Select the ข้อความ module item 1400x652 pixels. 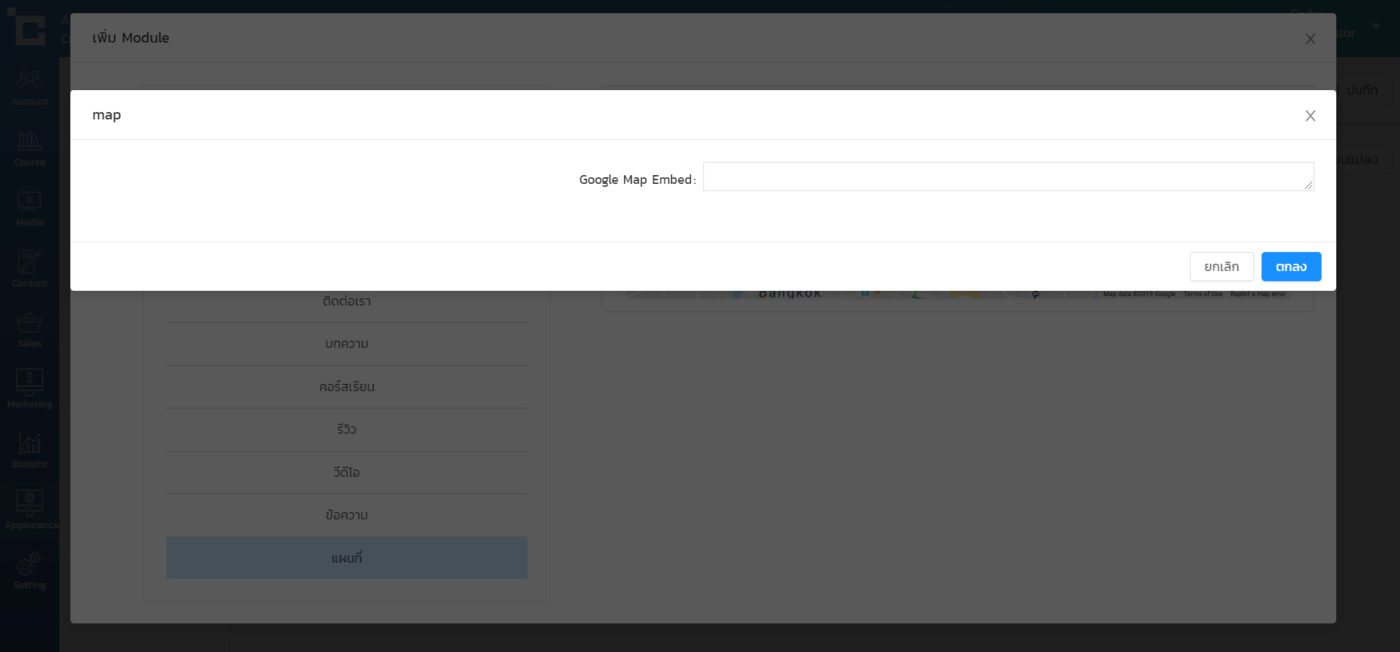pos(346,515)
